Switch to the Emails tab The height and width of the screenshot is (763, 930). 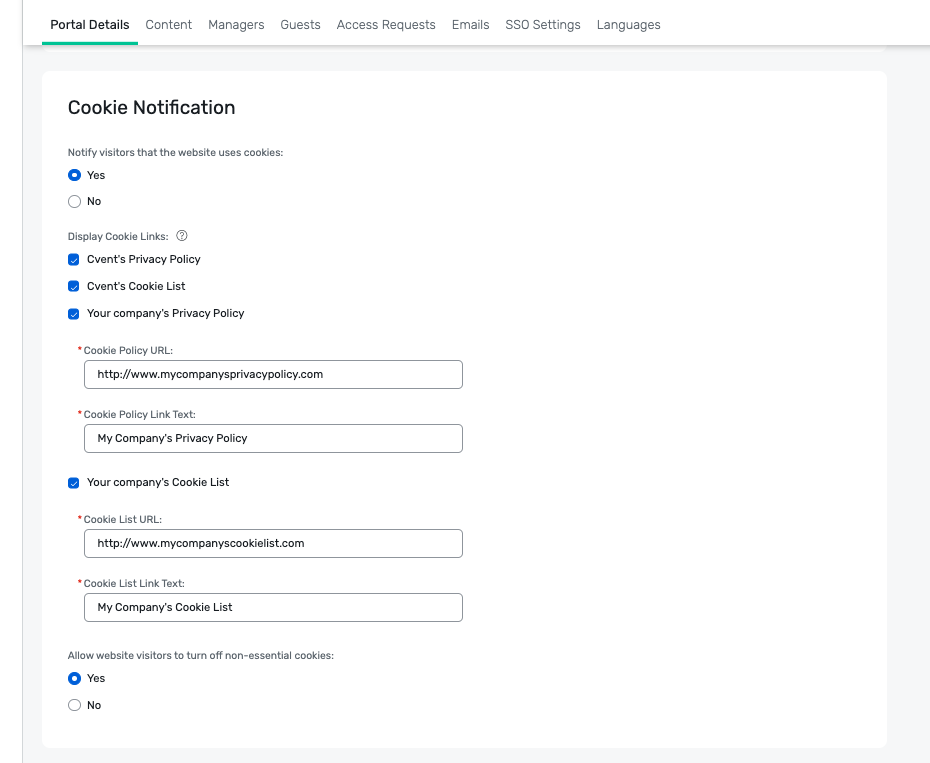(470, 25)
